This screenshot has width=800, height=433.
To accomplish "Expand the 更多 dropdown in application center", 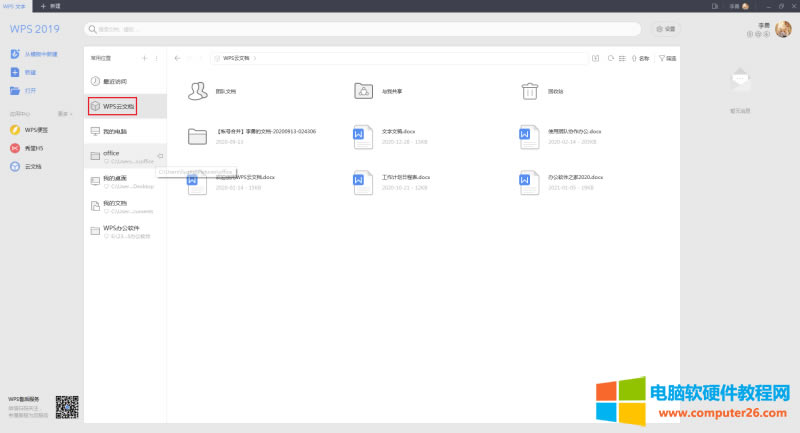I will (64, 113).
